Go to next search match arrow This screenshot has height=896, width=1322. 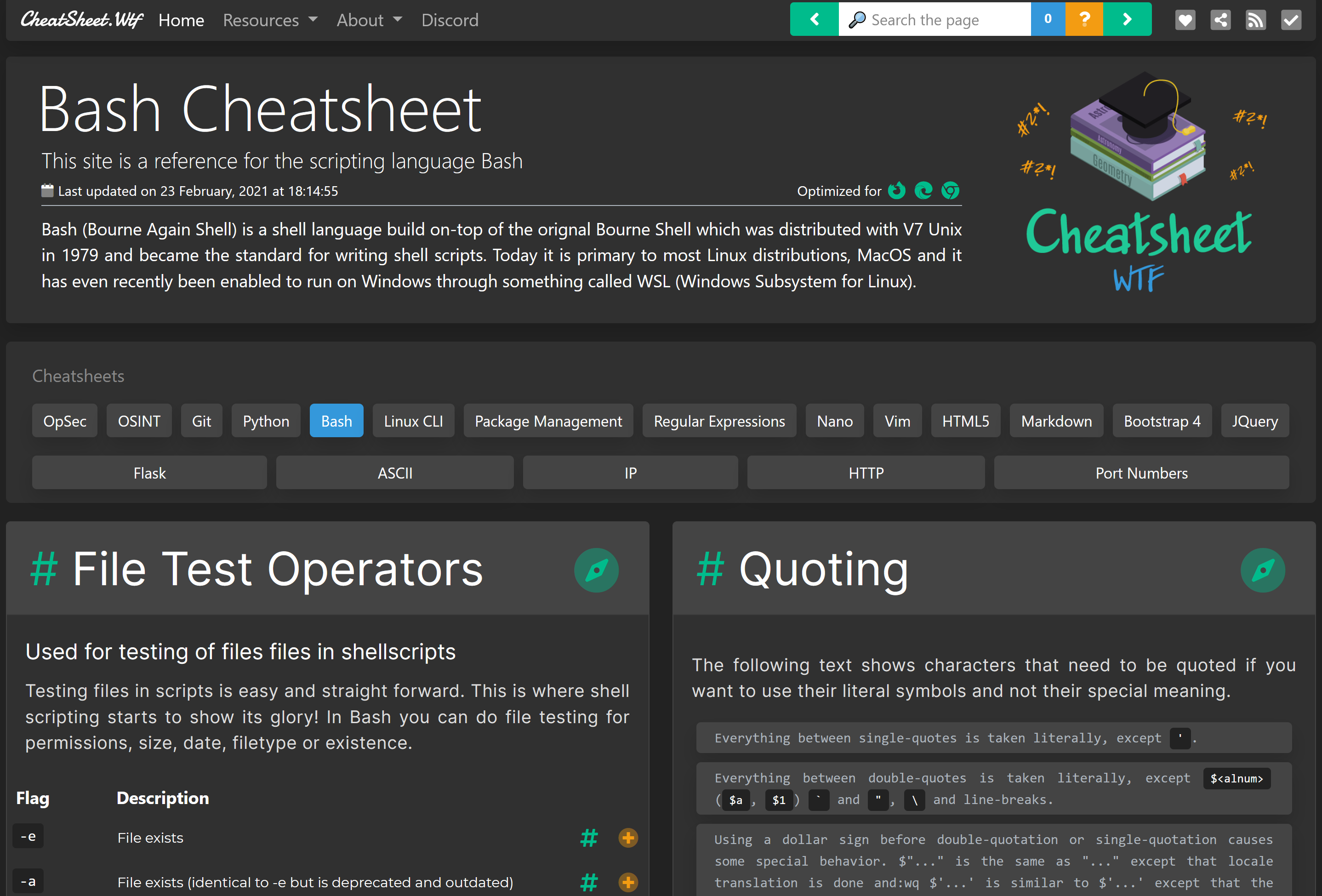(1127, 19)
